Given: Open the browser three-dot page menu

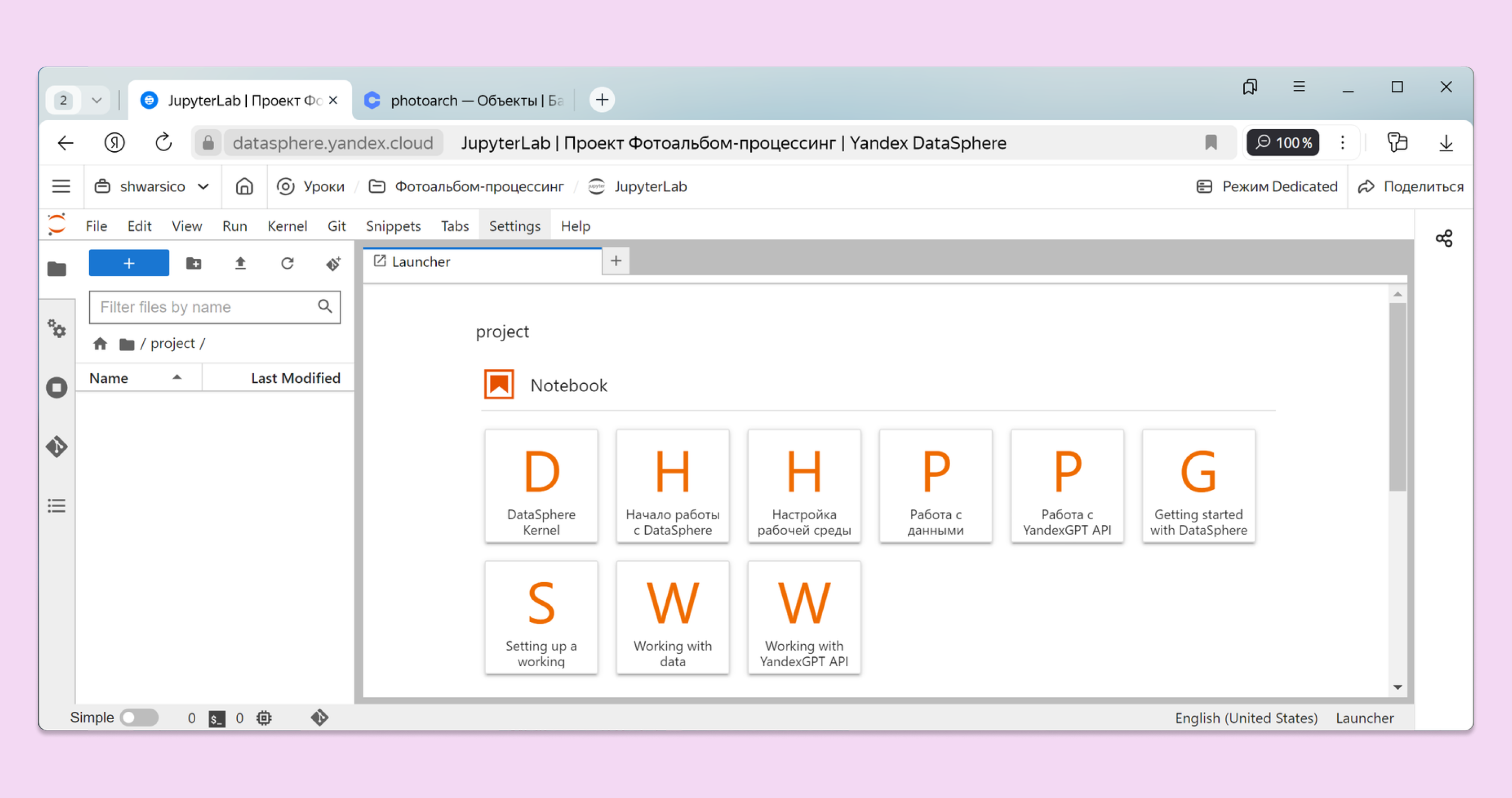Looking at the screenshot, I should coord(1342,143).
